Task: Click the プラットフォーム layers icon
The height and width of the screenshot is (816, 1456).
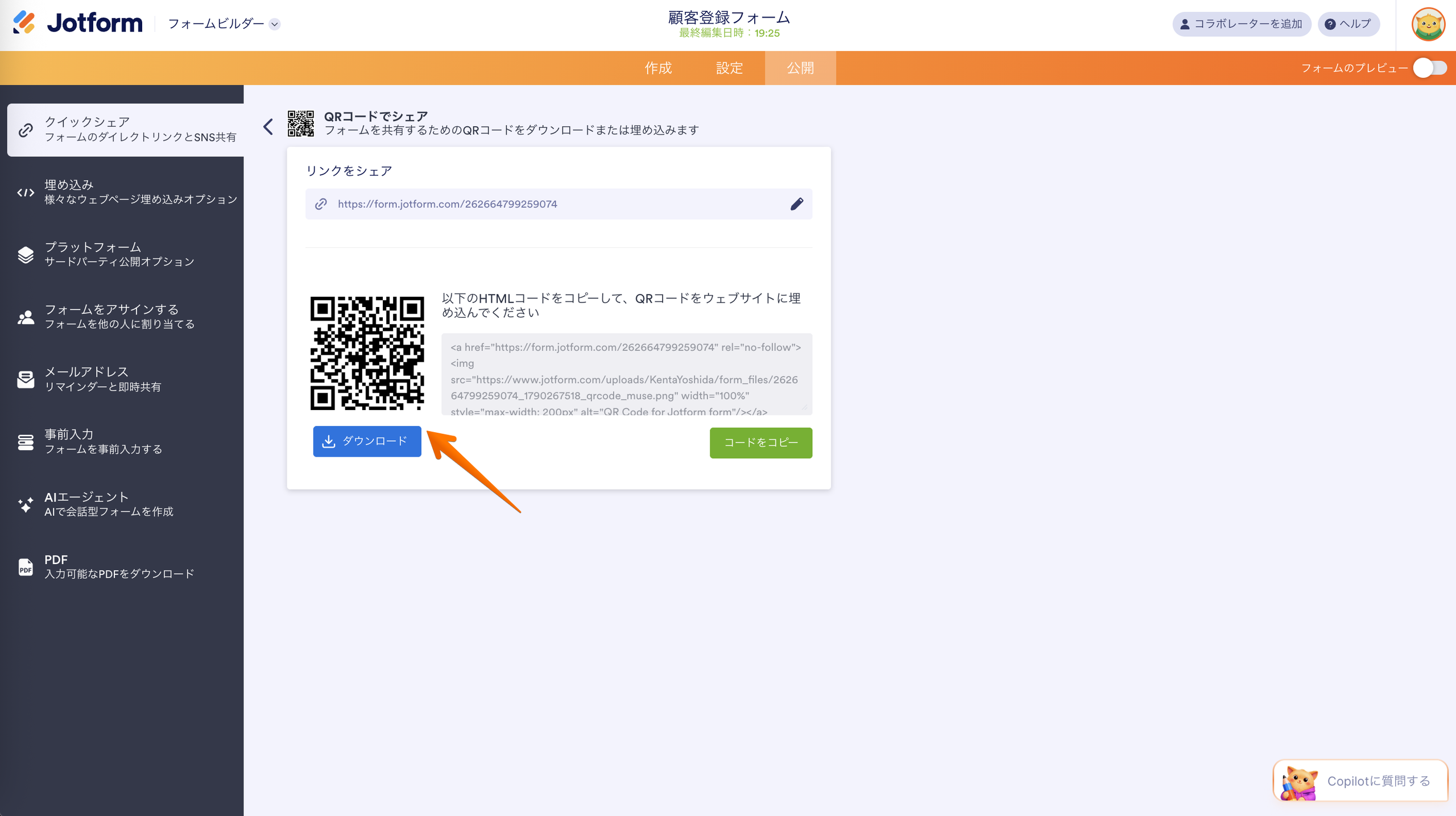Action: pos(26,255)
